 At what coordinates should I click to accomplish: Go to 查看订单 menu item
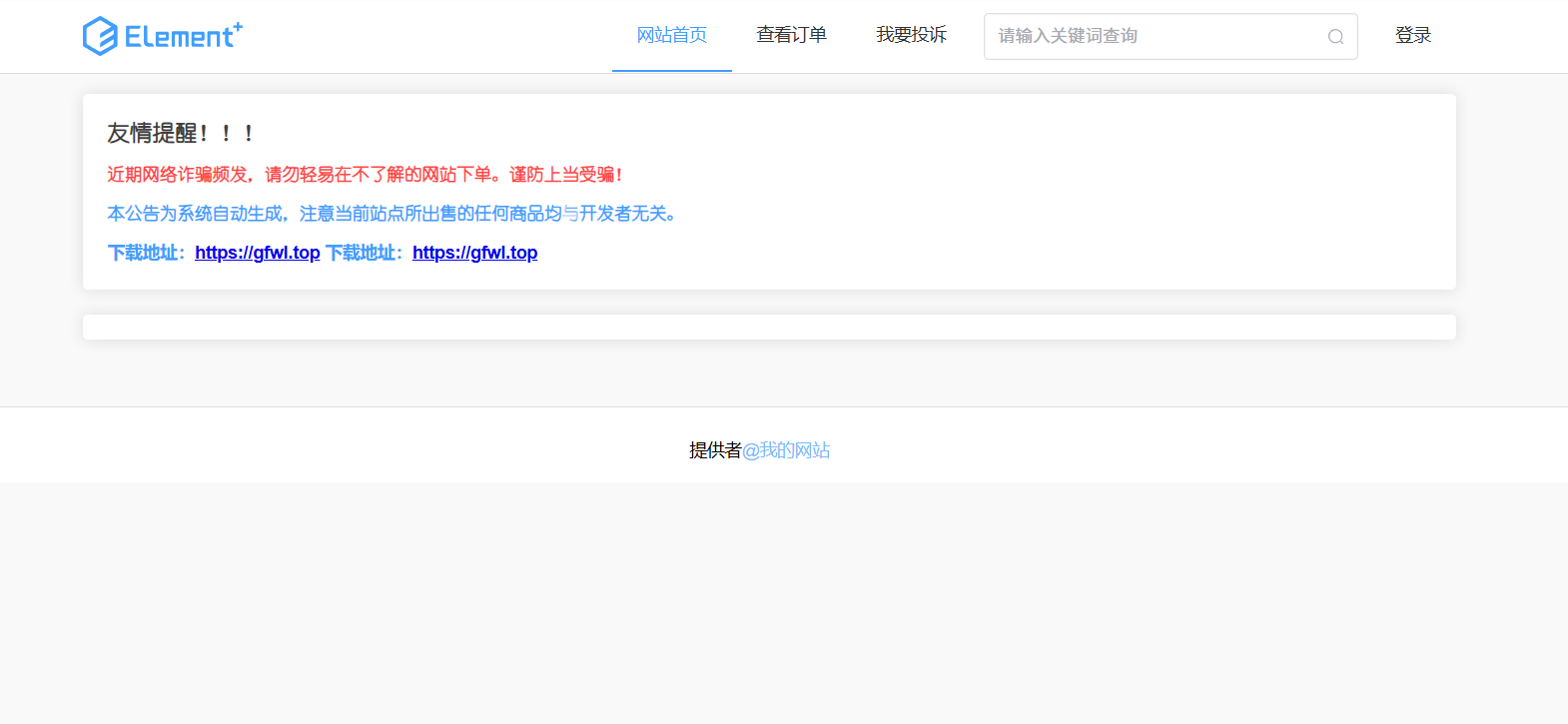(792, 36)
